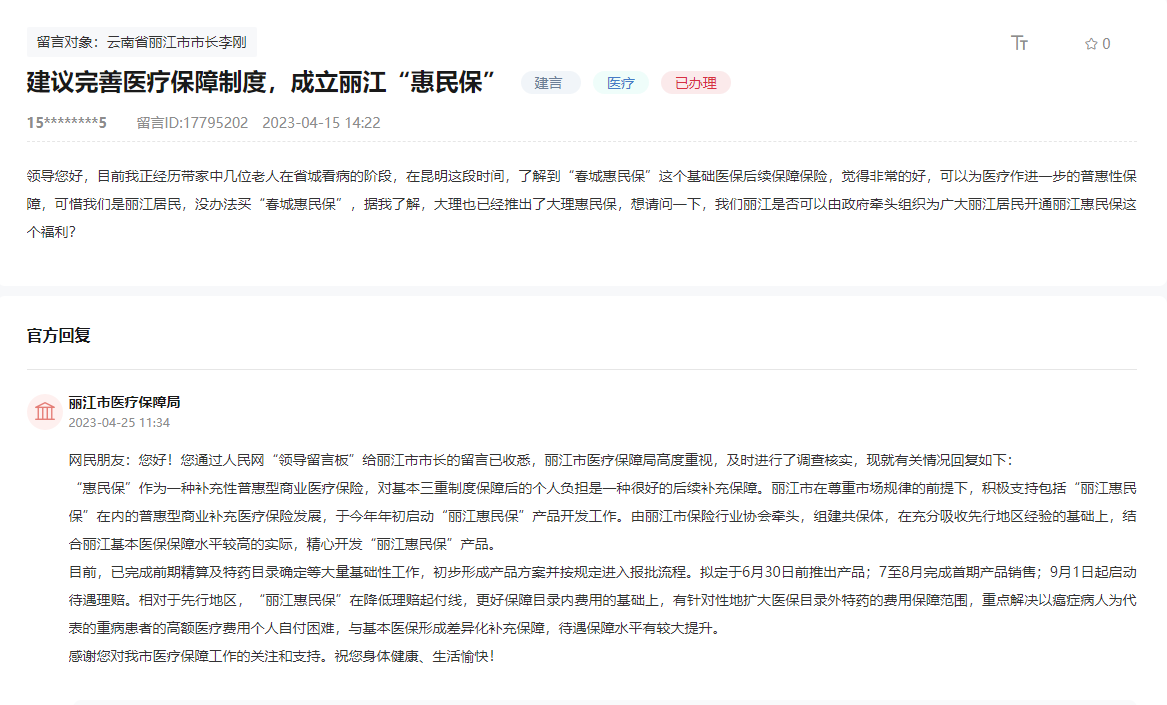
Task: Click the reply greeting line starting 网民朋友
Action: tap(540, 460)
